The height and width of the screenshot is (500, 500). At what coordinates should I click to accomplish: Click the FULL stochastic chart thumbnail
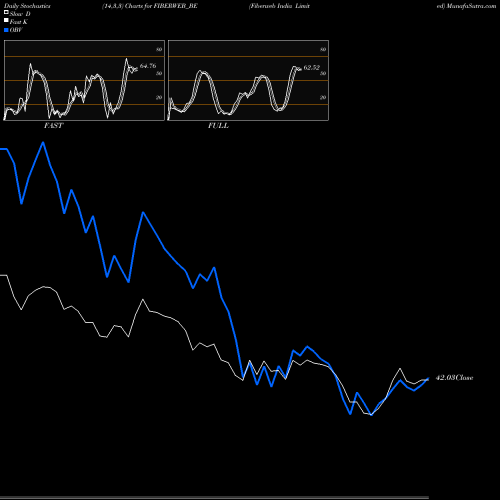pos(248,80)
